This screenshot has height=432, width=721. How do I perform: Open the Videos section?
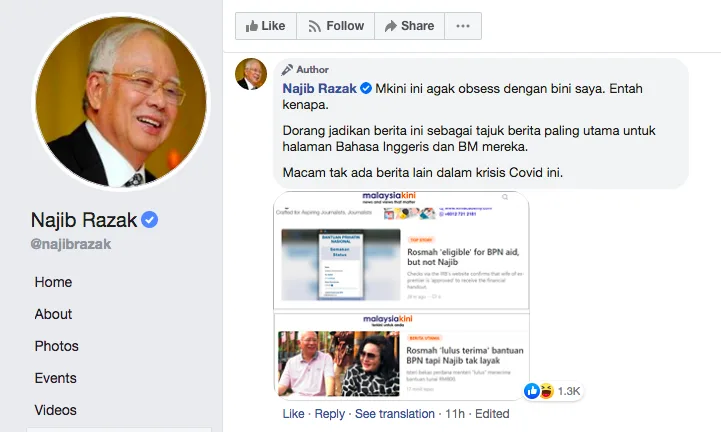click(x=56, y=410)
